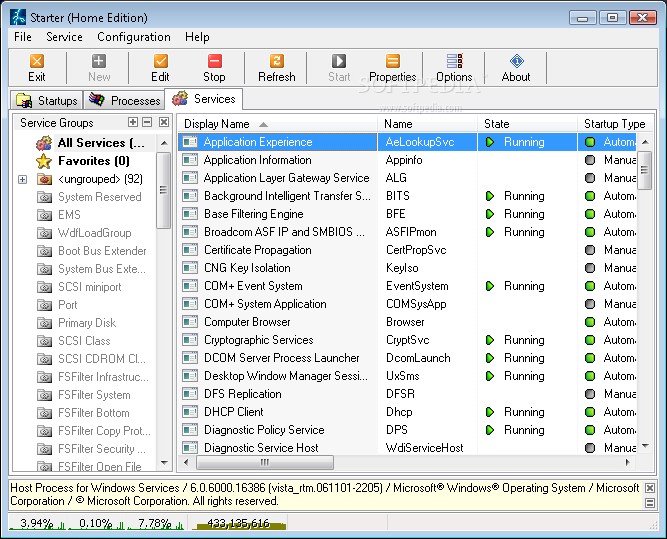Sort by Display Name column header
This screenshot has height=539, width=667.
(x=220, y=124)
